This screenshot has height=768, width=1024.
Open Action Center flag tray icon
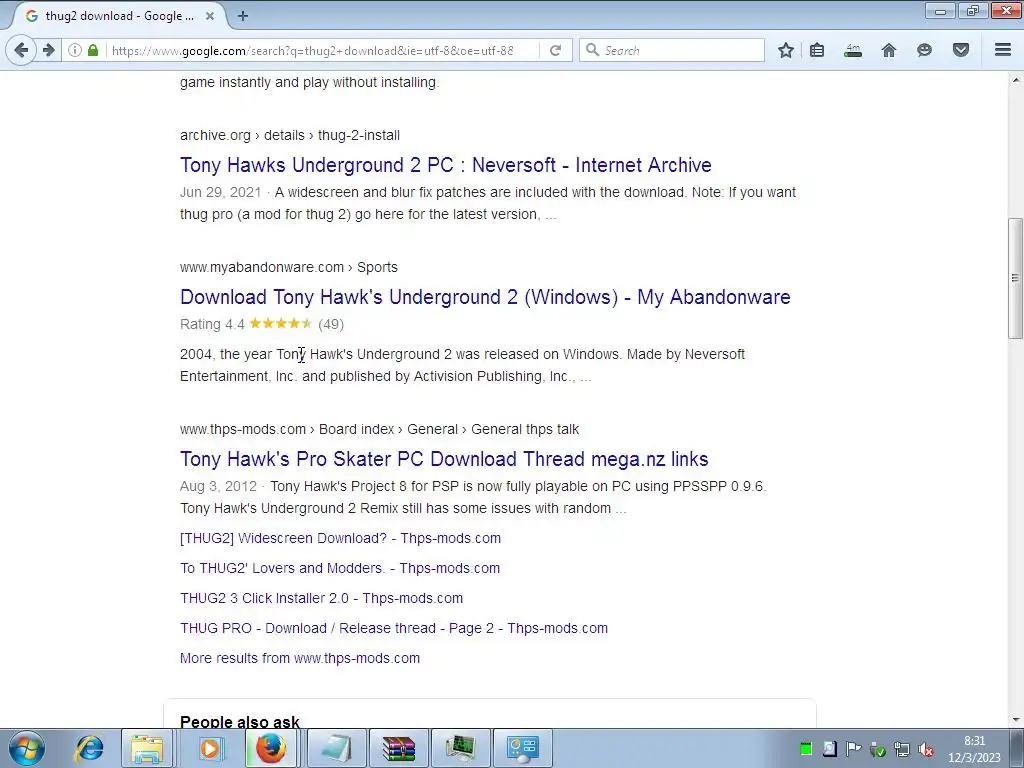click(x=853, y=749)
